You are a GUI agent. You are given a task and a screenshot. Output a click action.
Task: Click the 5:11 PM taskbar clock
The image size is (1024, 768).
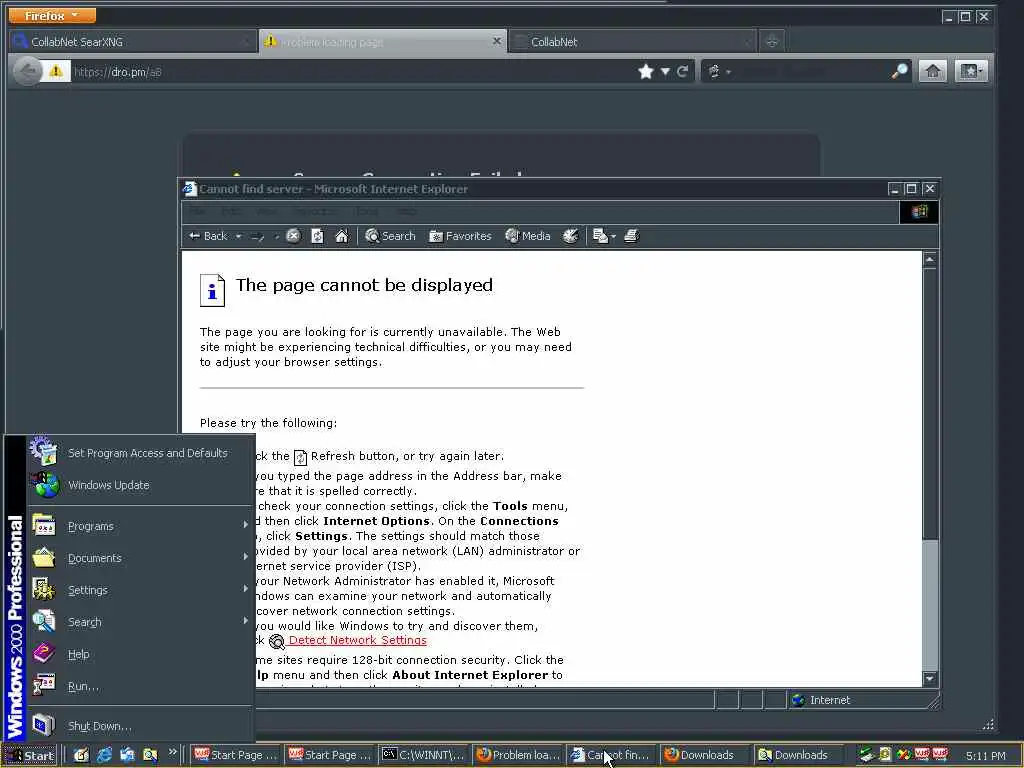[x=985, y=756]
